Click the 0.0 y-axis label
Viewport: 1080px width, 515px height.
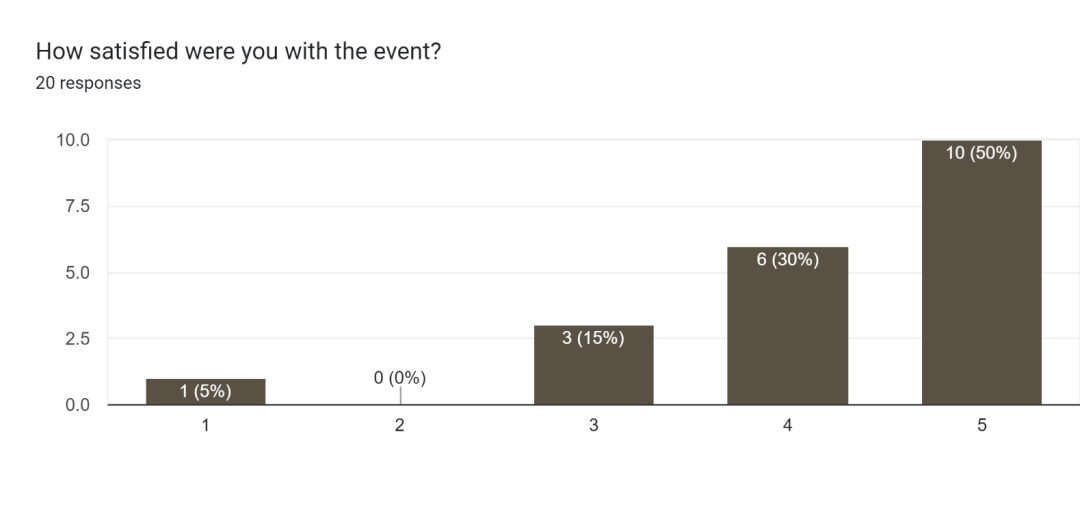(x=77, y=405)
